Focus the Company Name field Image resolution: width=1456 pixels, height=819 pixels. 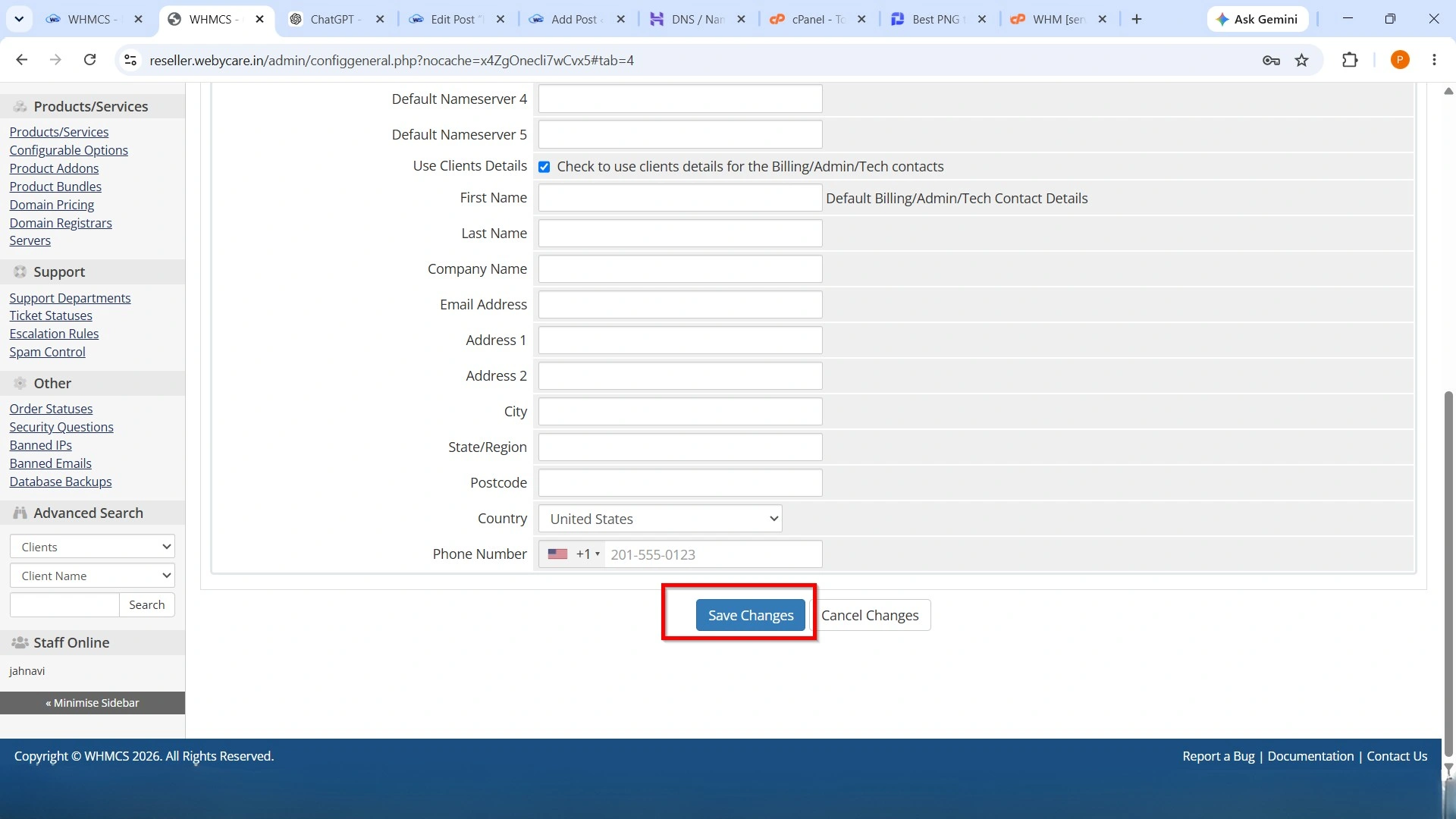680,269
